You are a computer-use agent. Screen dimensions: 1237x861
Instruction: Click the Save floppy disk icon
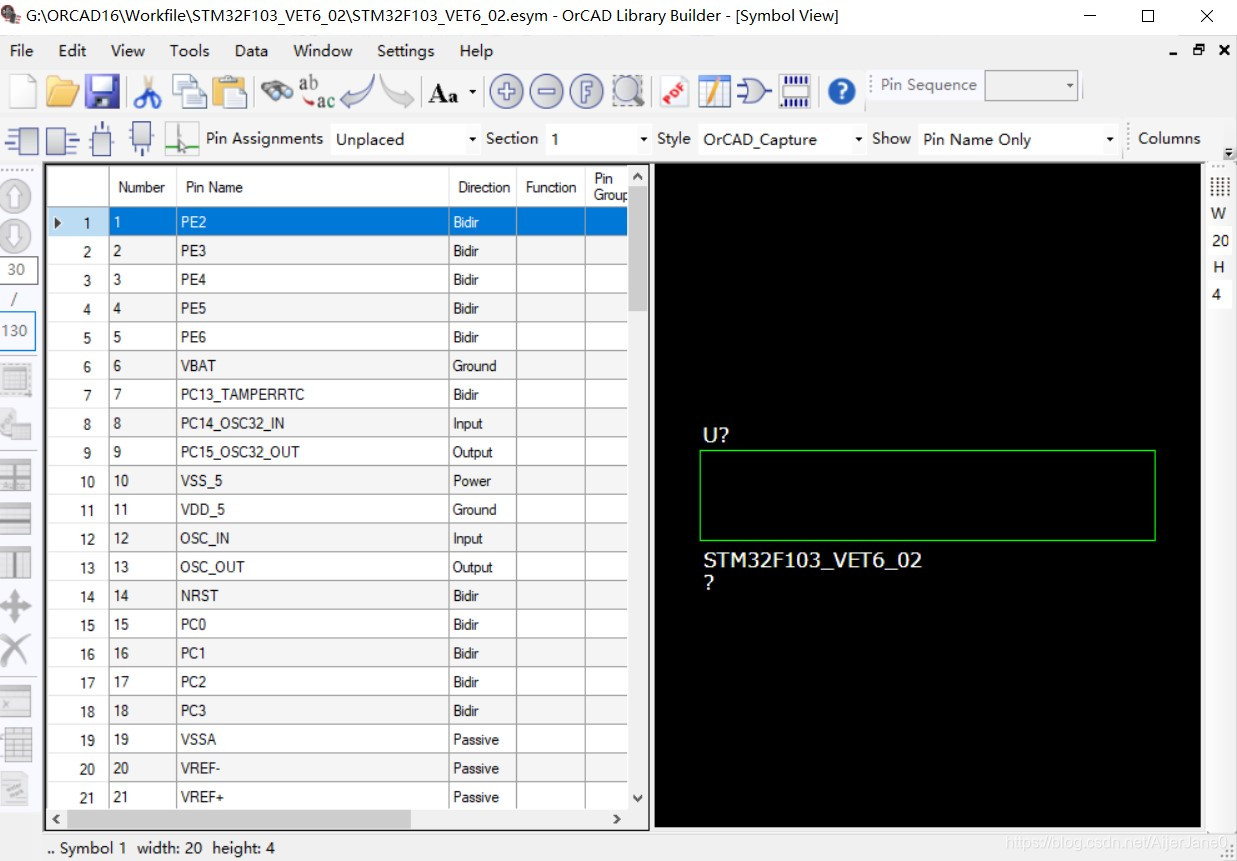click(102, 92)
